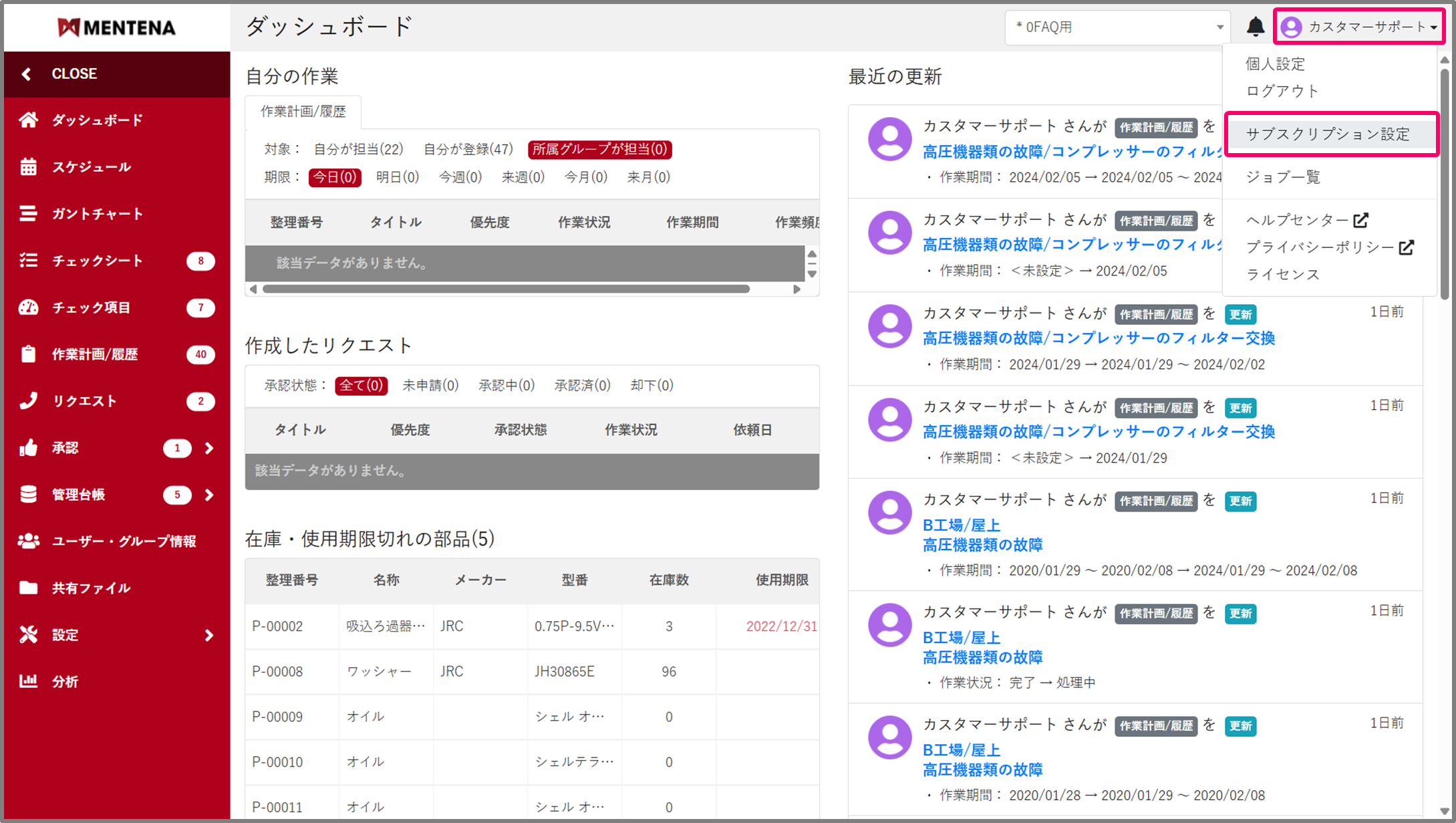This screenshot has height=823, width=1456.
Task: Open ユーザー・グループ情報 people icon
Action: [28, 541]
